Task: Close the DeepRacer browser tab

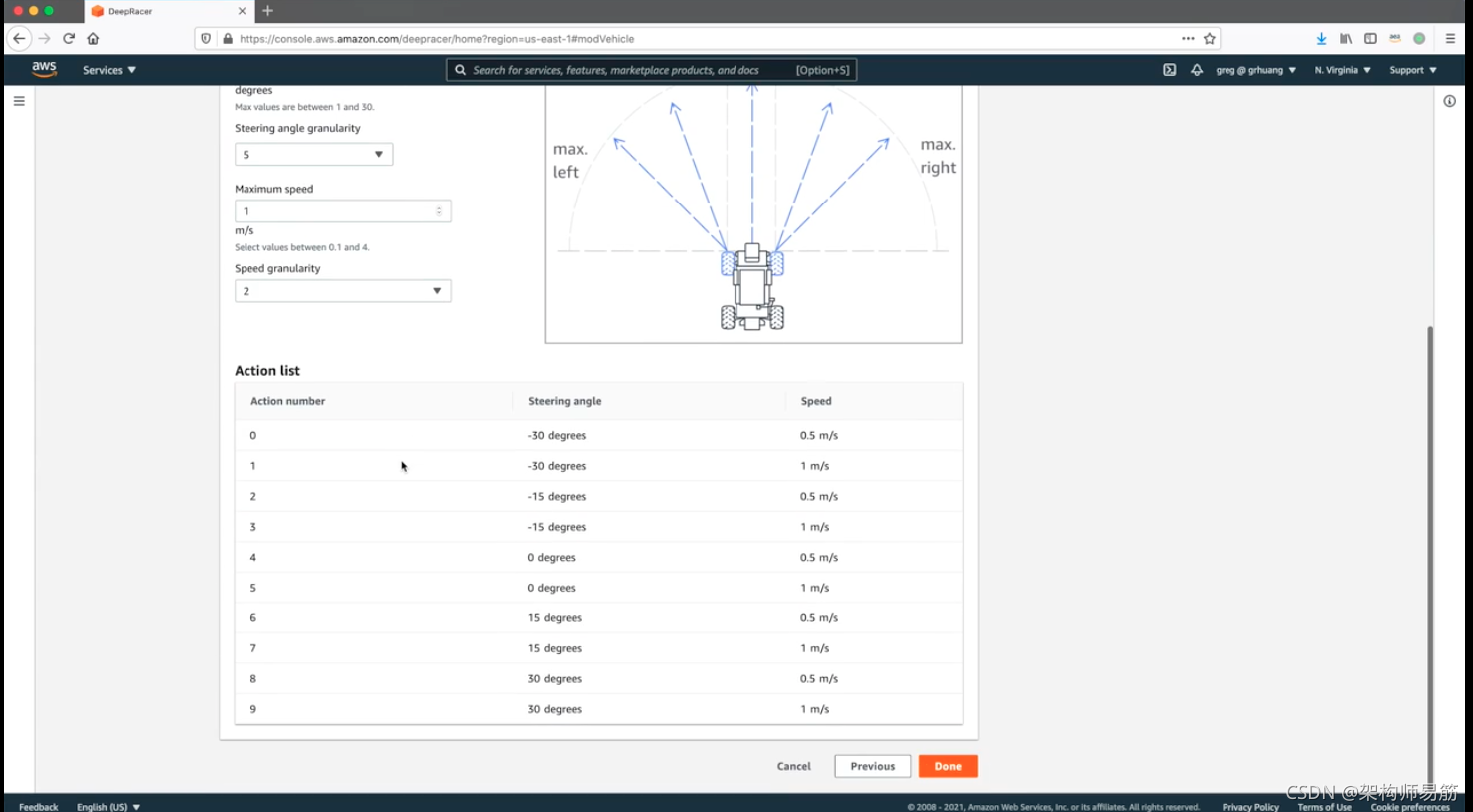Action: (x=242, y=11)
